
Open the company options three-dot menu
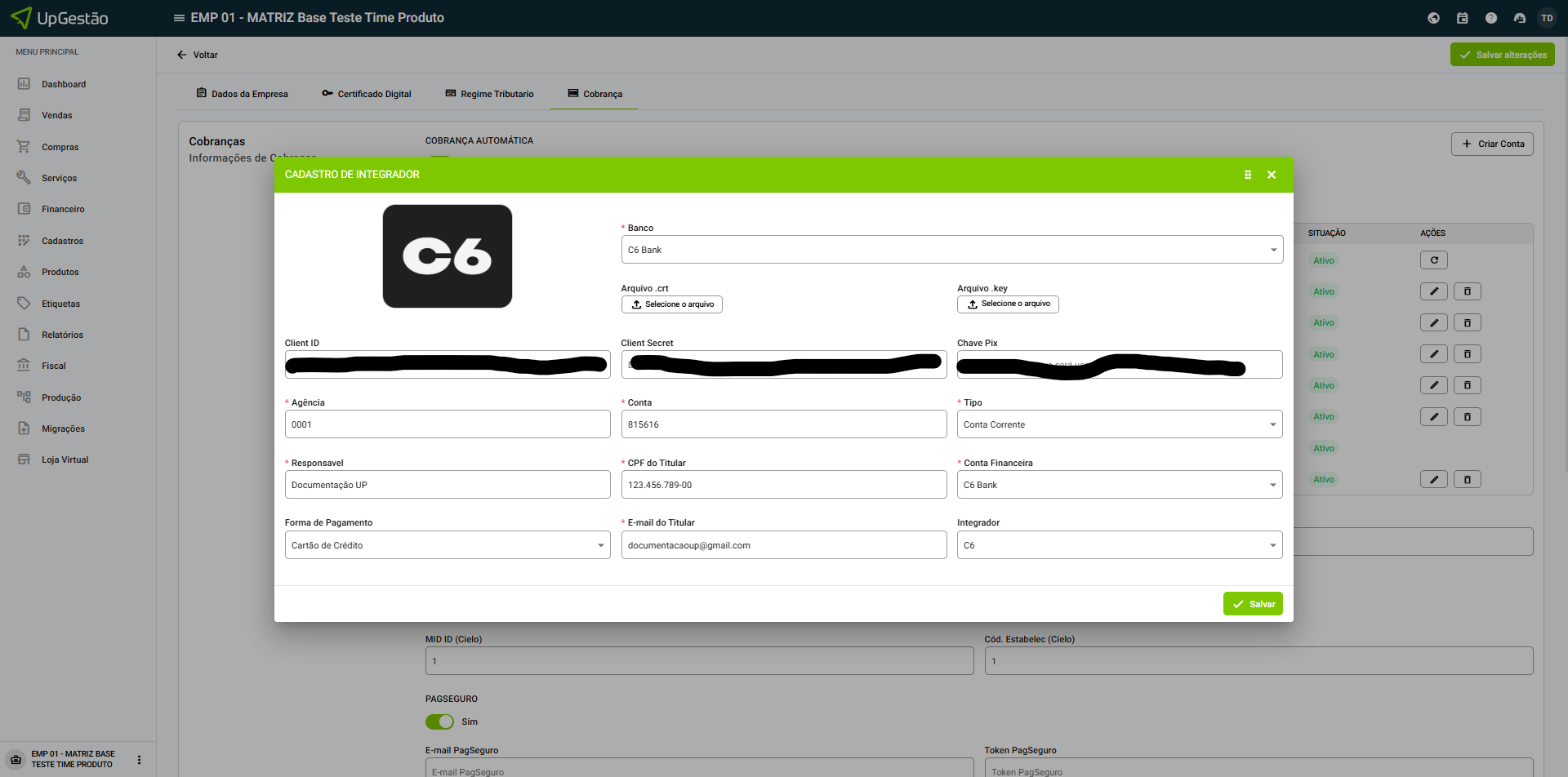(139, 760)
